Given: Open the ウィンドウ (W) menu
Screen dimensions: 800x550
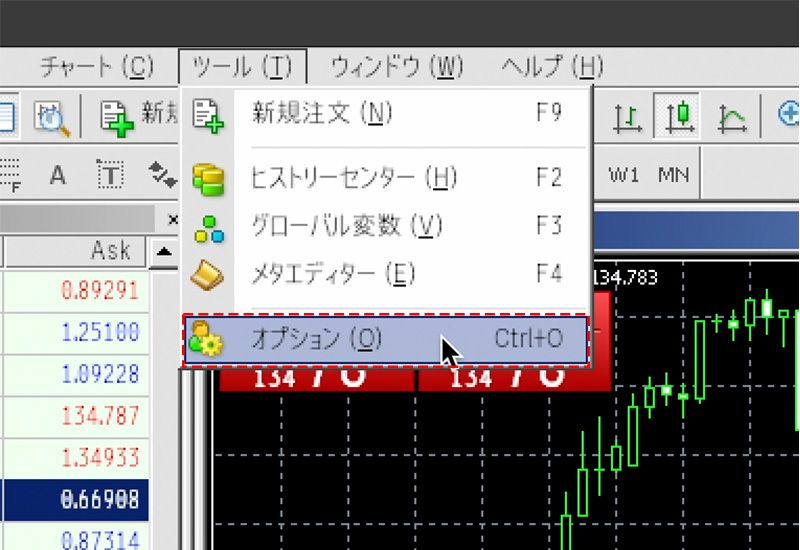Looking at the screenshot, I should (397, 68).
